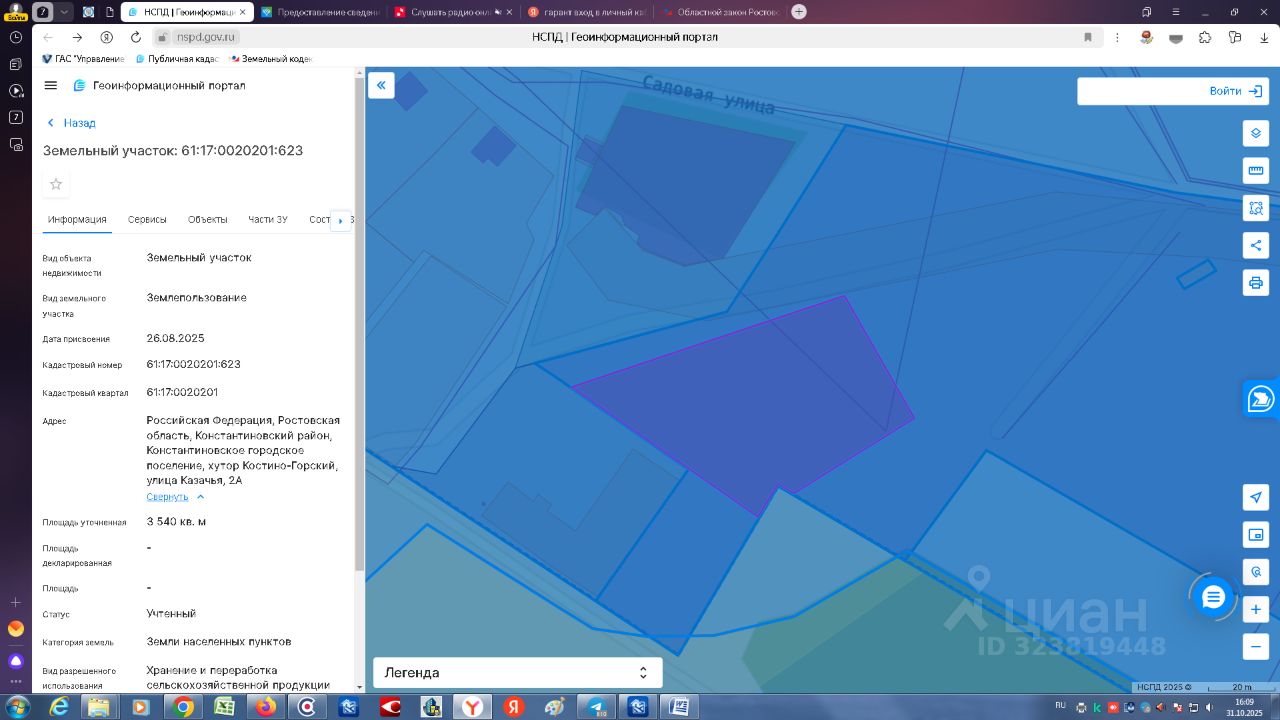Viewport: 1280px width, 720px height.
Task: Expand the Легенда dropdown
Action: click(518, 673)
